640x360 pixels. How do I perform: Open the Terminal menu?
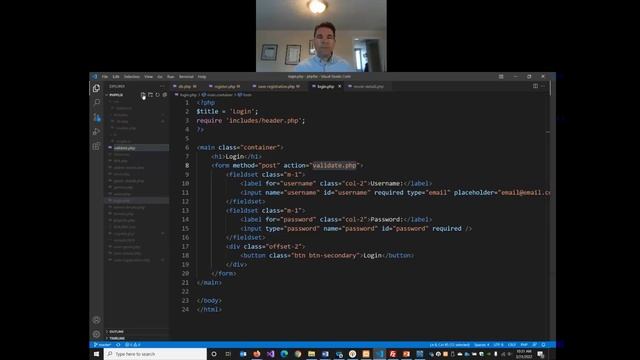click(x=186, y=76)
